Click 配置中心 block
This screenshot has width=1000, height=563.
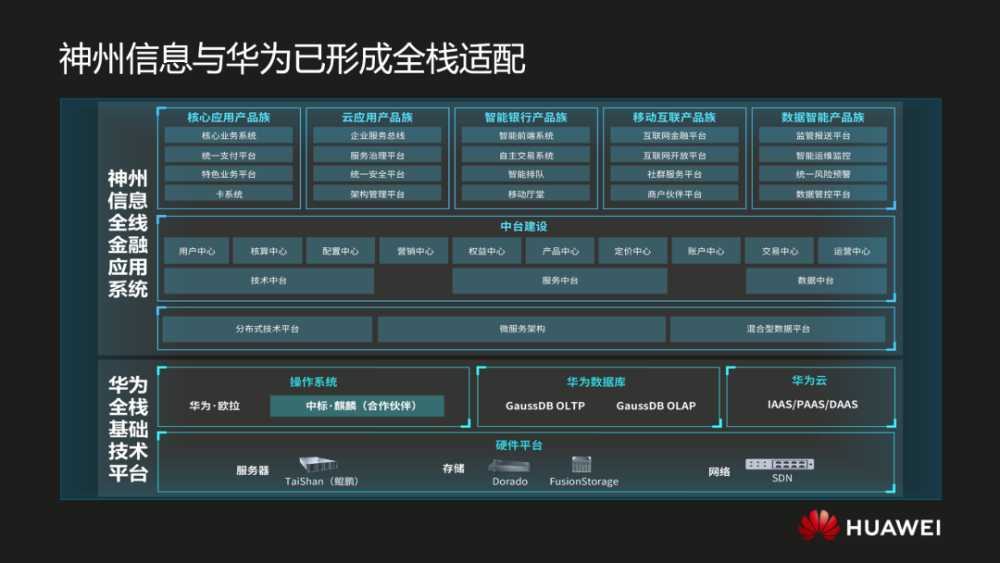click(x=341, y=251)
